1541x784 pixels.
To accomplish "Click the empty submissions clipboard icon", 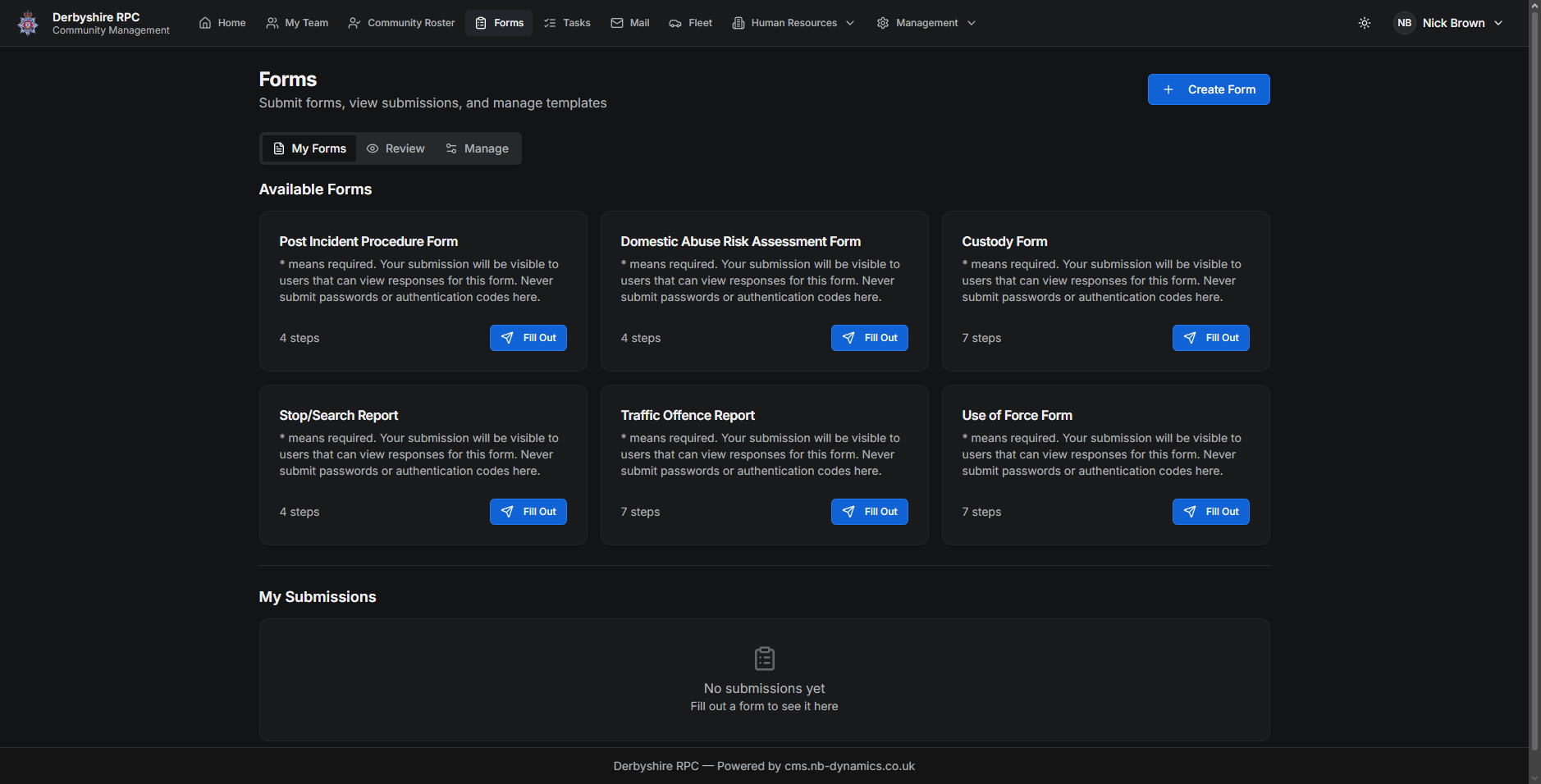I will 765,659.
